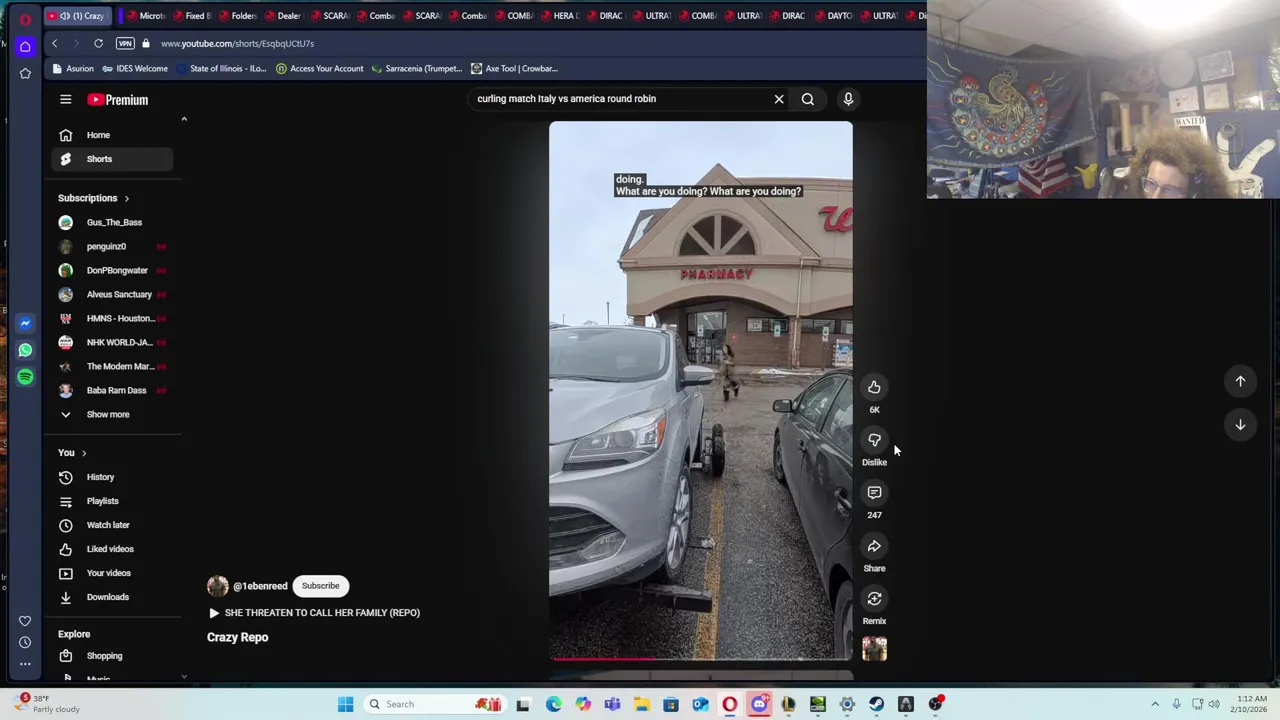Open the comments for the Short
This screenshot has height=720, width=1280.
(874, 493)
